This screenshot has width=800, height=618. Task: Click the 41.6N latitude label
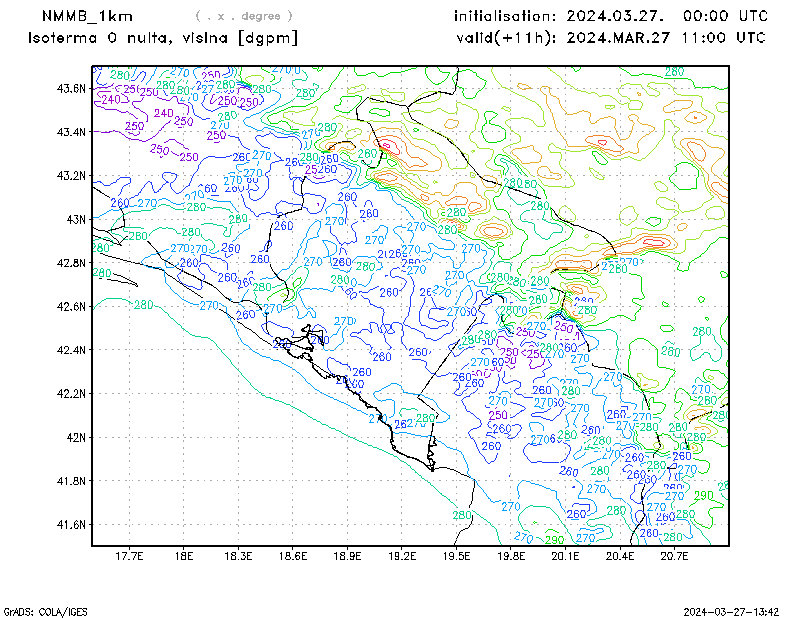tap(71, 525)
